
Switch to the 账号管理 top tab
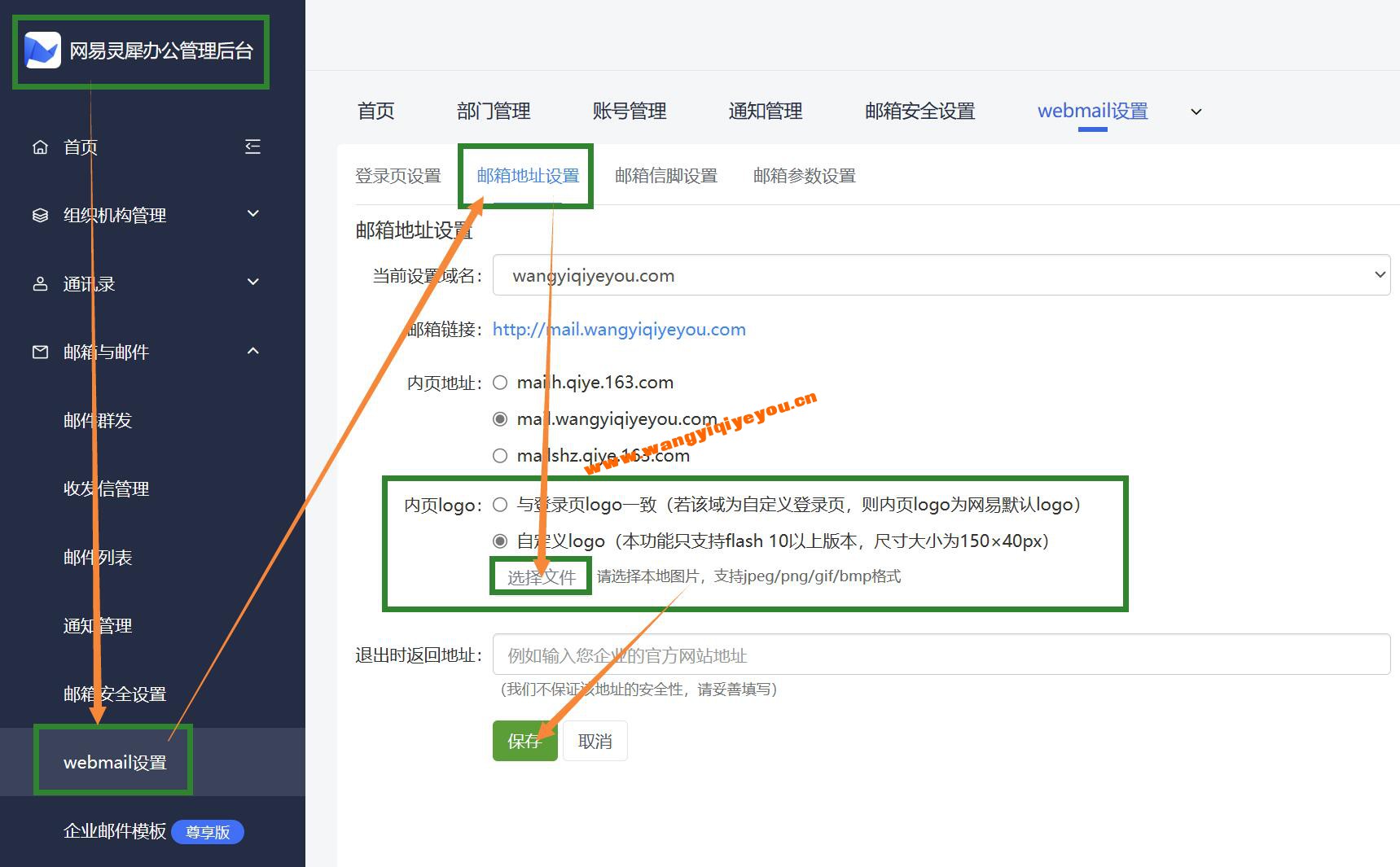coord(630,111)
